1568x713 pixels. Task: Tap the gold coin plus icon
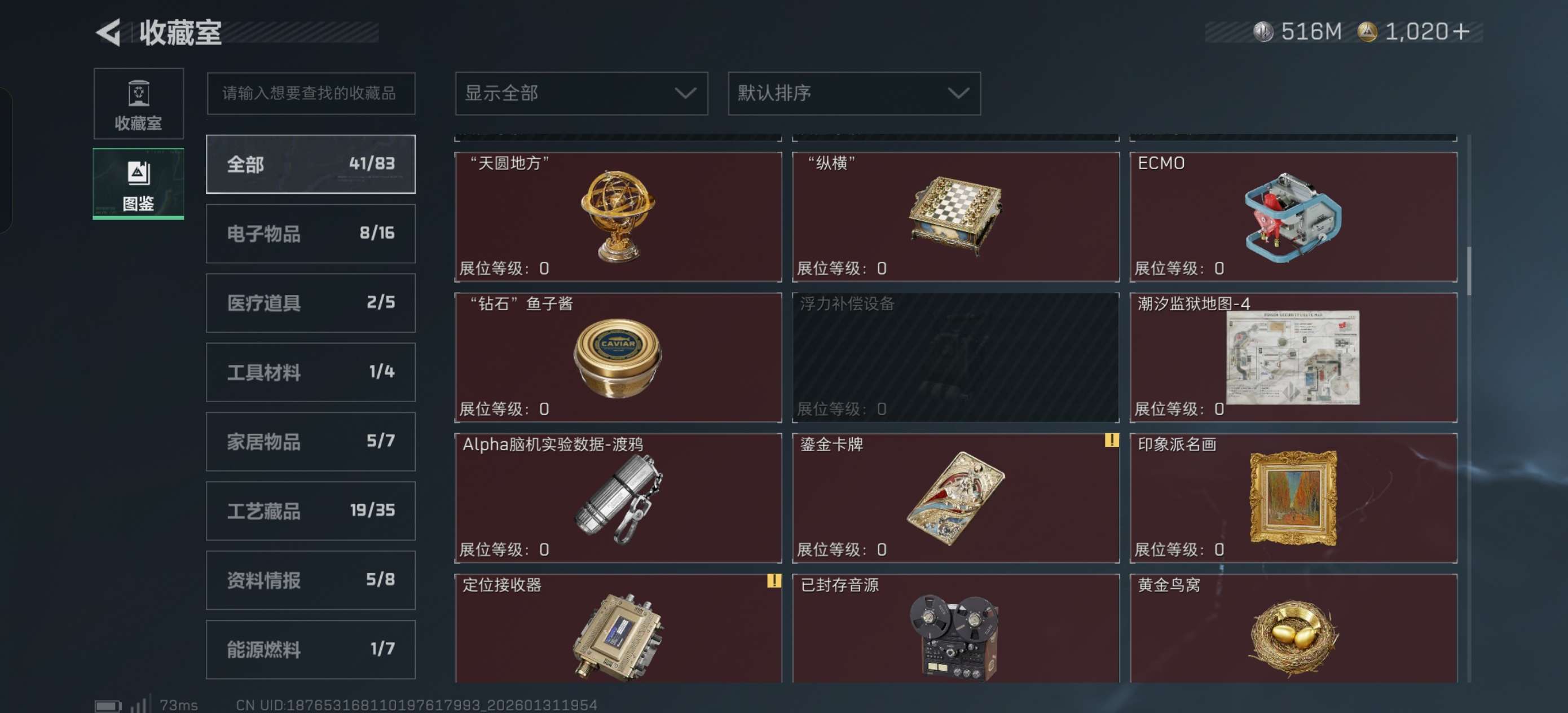point(1460,32)
